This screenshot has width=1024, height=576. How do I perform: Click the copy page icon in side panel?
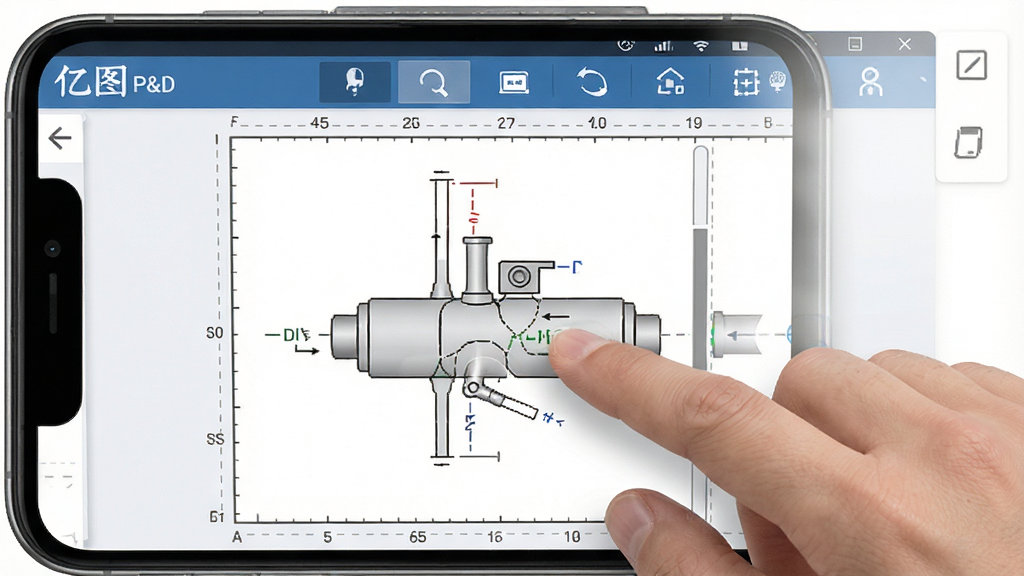[x=968, y=142]
